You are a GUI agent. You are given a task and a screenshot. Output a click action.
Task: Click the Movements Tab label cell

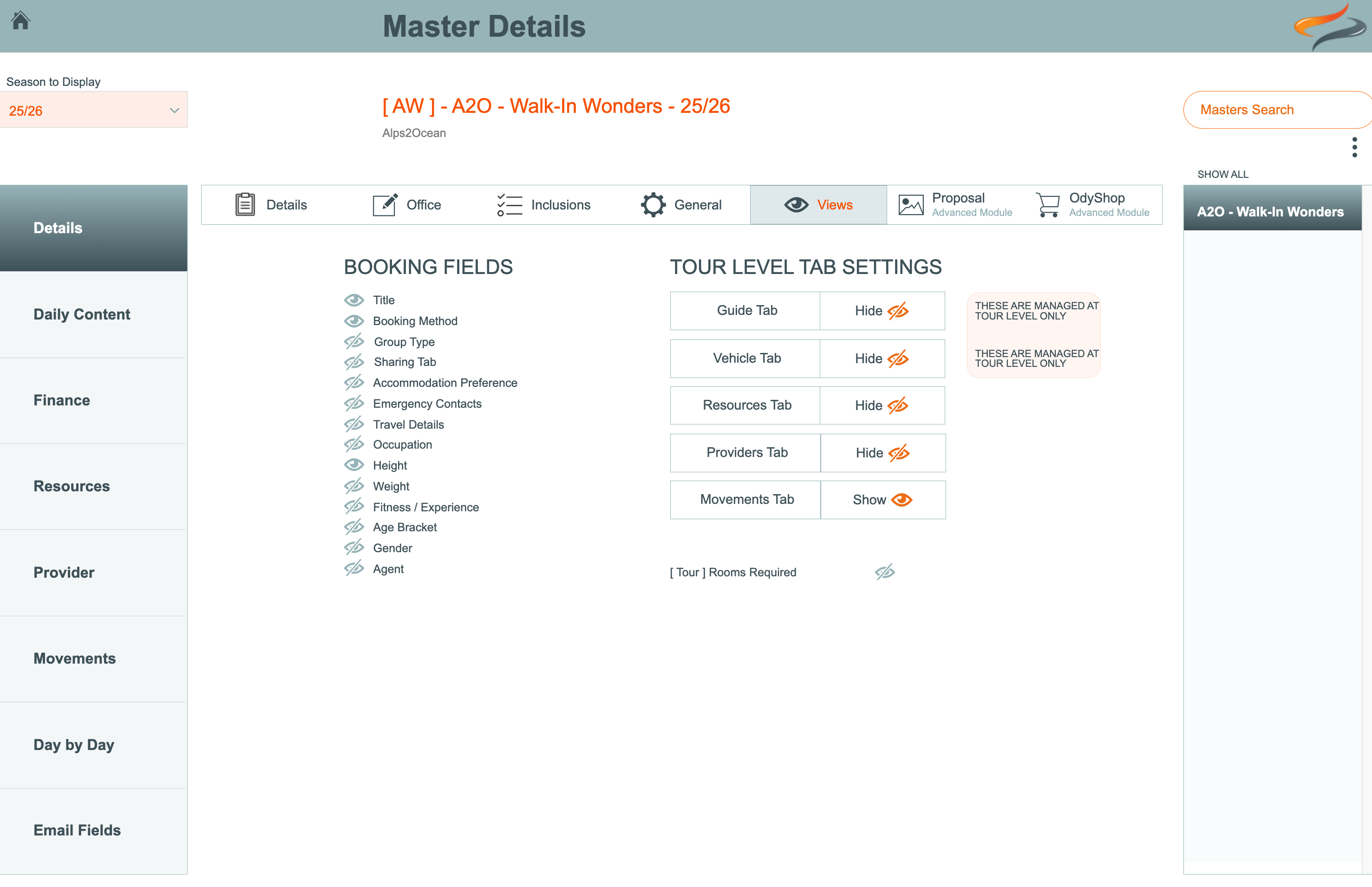pos(746,500)
